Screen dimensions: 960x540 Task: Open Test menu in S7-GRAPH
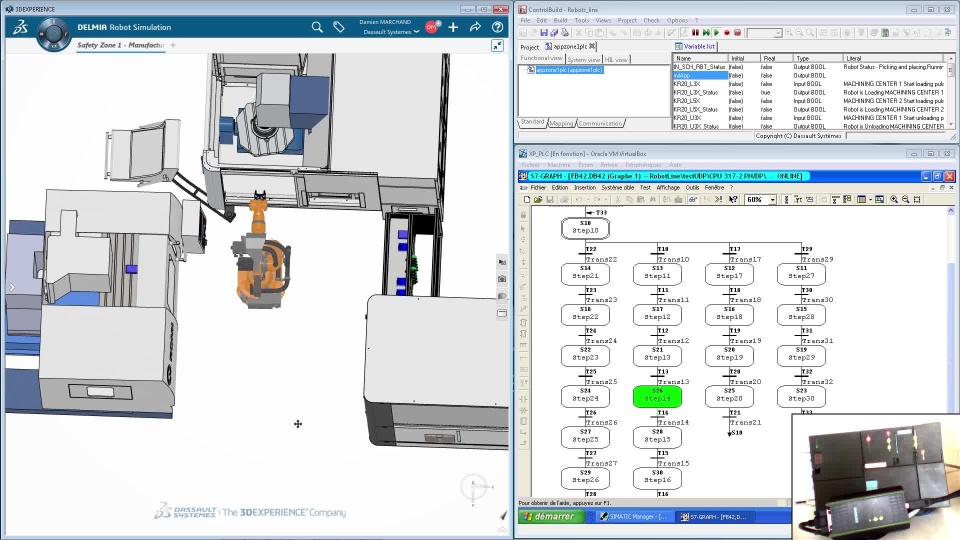[x=645, y=188]
